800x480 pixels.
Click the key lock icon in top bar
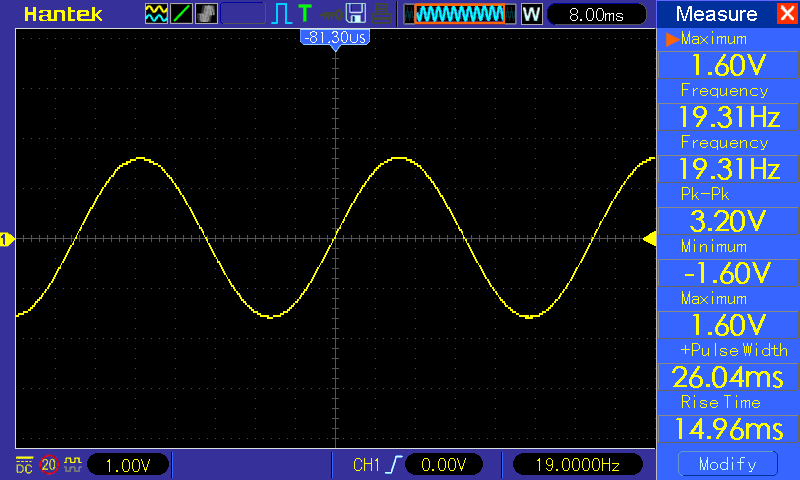click(x=332, y=14)
